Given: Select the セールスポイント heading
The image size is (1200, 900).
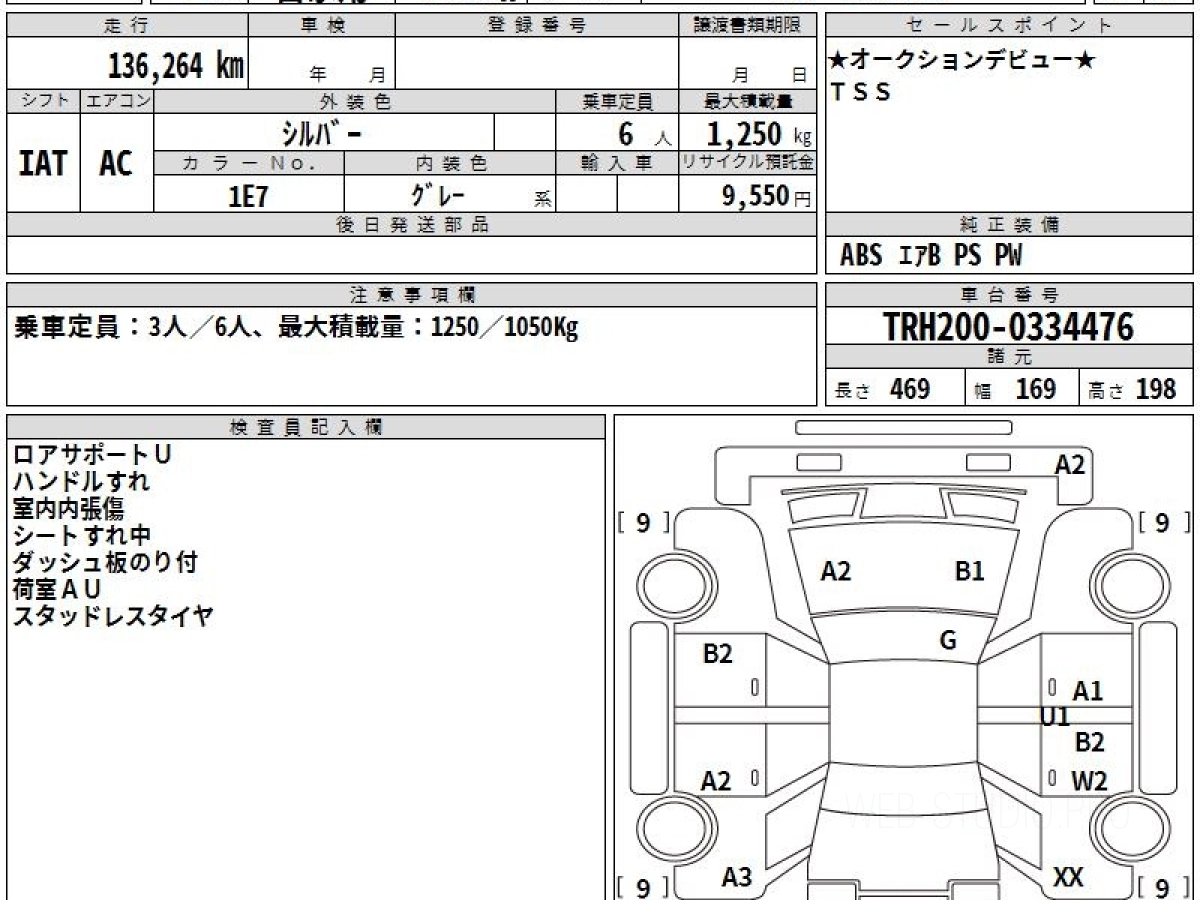Looking at the screenshot, I should (x=1010, y=26).
